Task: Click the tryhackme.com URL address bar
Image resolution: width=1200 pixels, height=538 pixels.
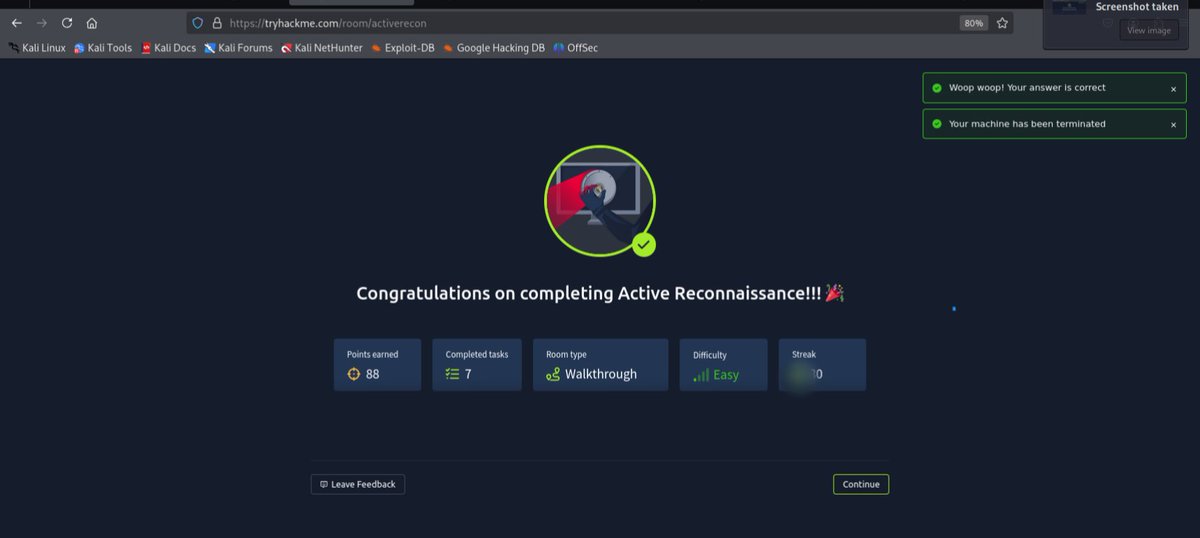Action: coord(600,23)
